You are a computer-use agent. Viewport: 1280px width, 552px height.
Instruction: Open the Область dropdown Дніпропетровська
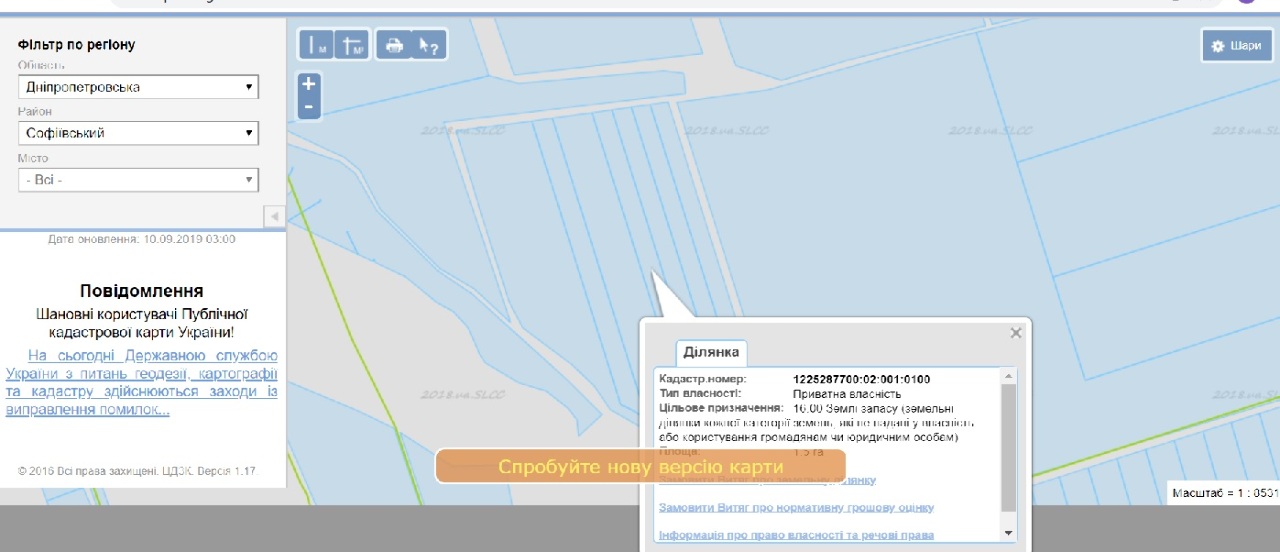point(138,87)
